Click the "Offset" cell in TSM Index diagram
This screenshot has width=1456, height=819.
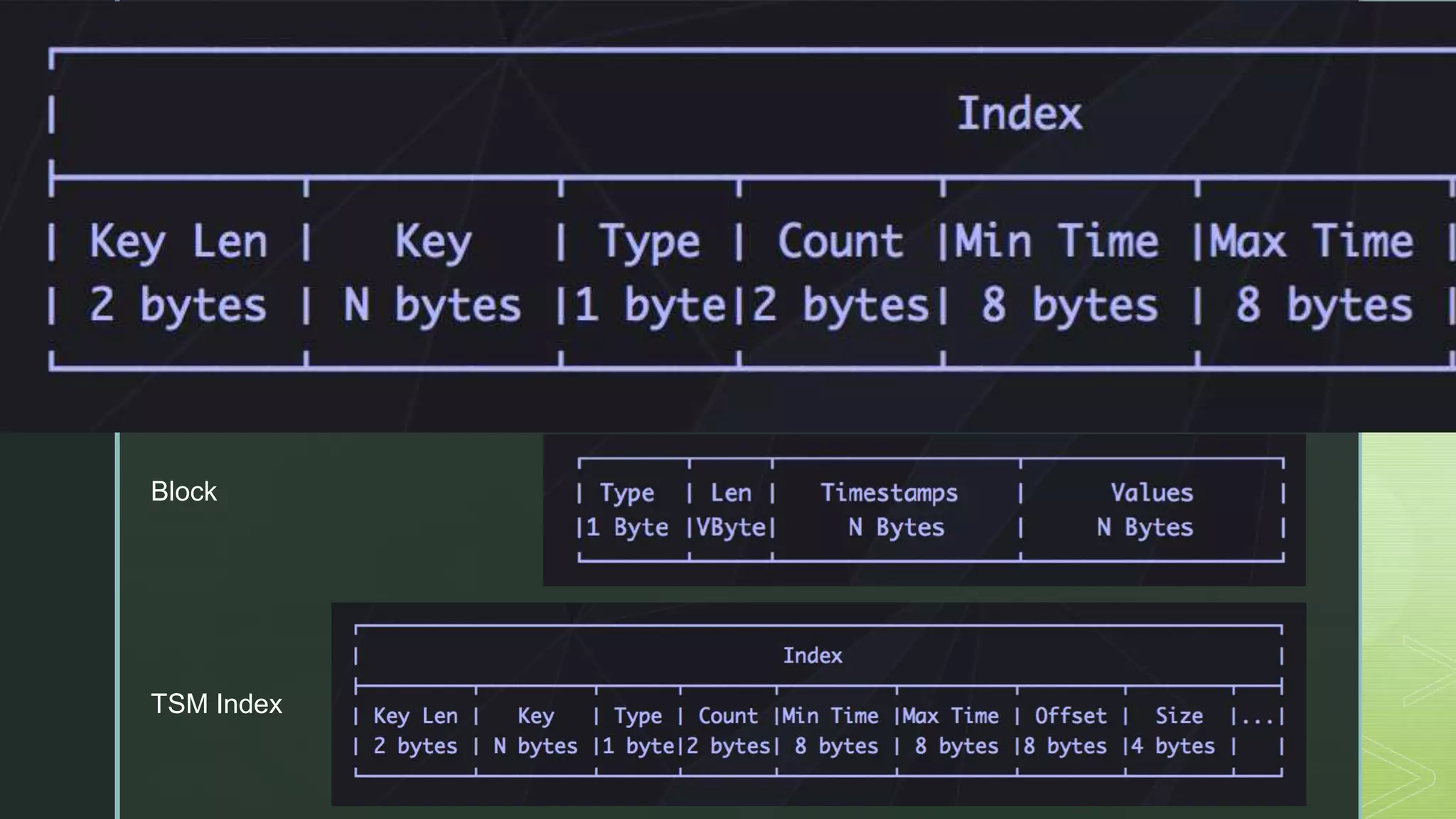click(1071, 715)
